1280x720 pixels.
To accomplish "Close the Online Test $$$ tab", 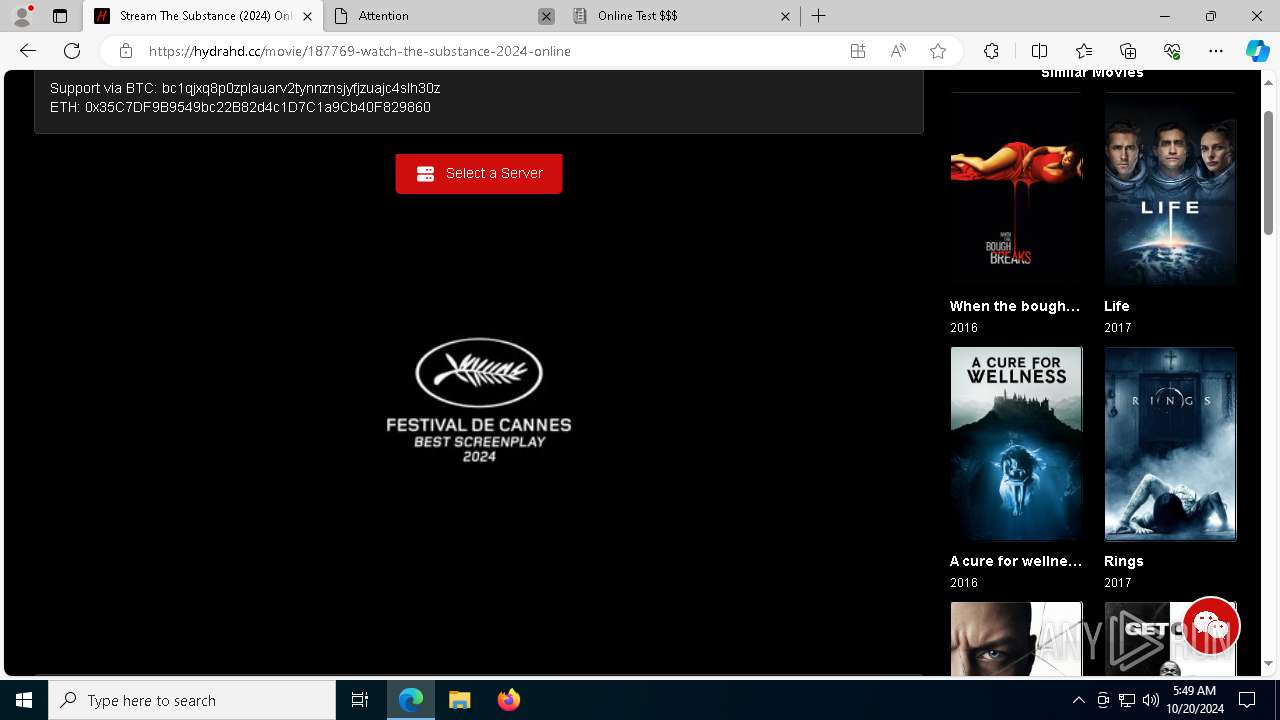I will [x=785, y=16].
